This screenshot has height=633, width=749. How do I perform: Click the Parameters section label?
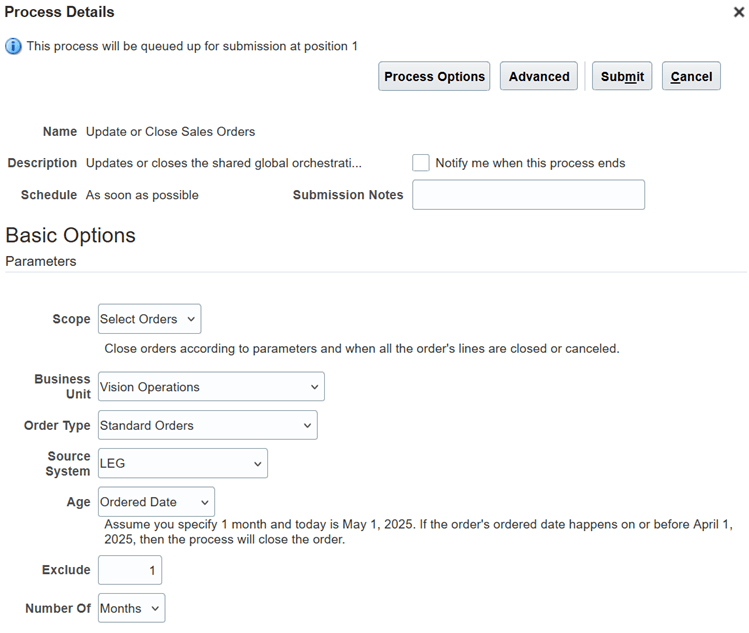[41, 261]
